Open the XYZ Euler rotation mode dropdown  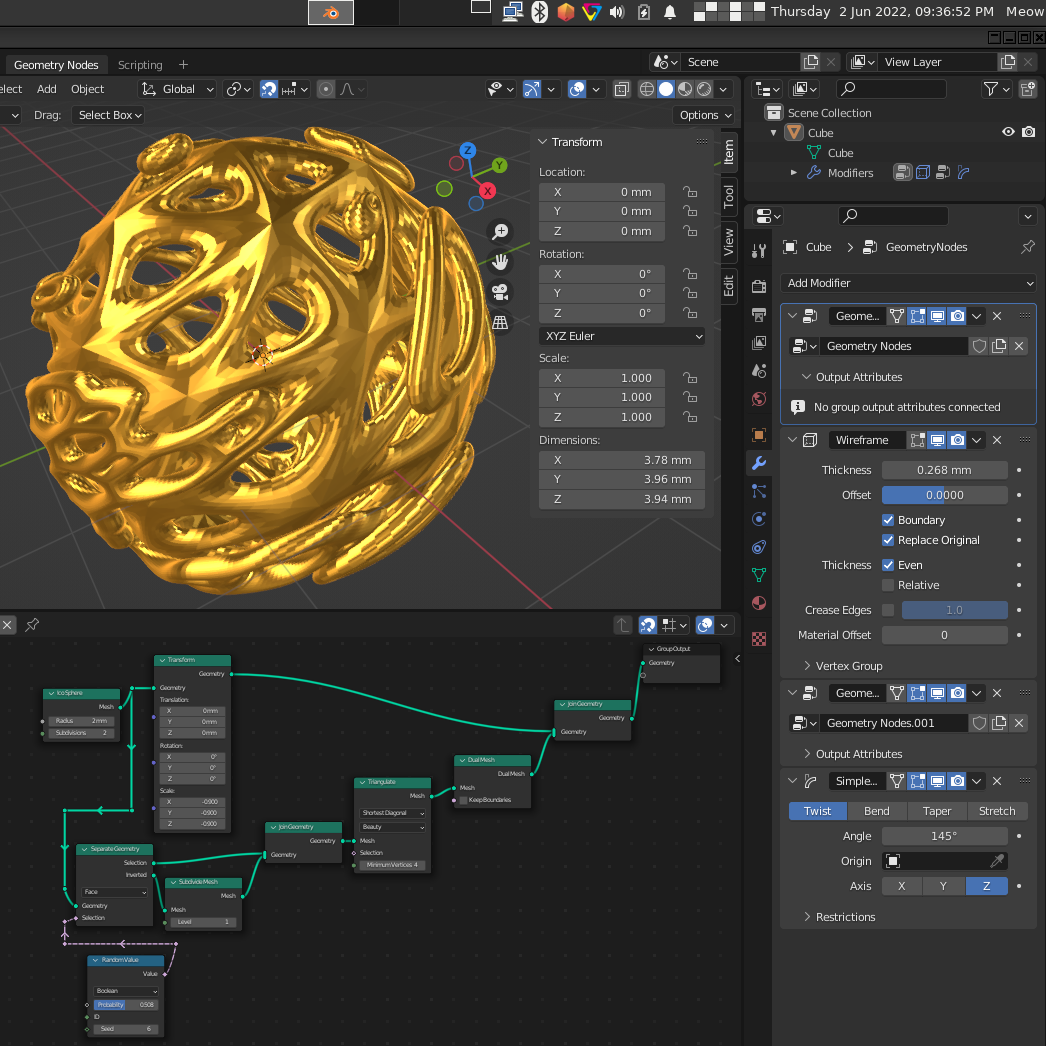[622, 336]
